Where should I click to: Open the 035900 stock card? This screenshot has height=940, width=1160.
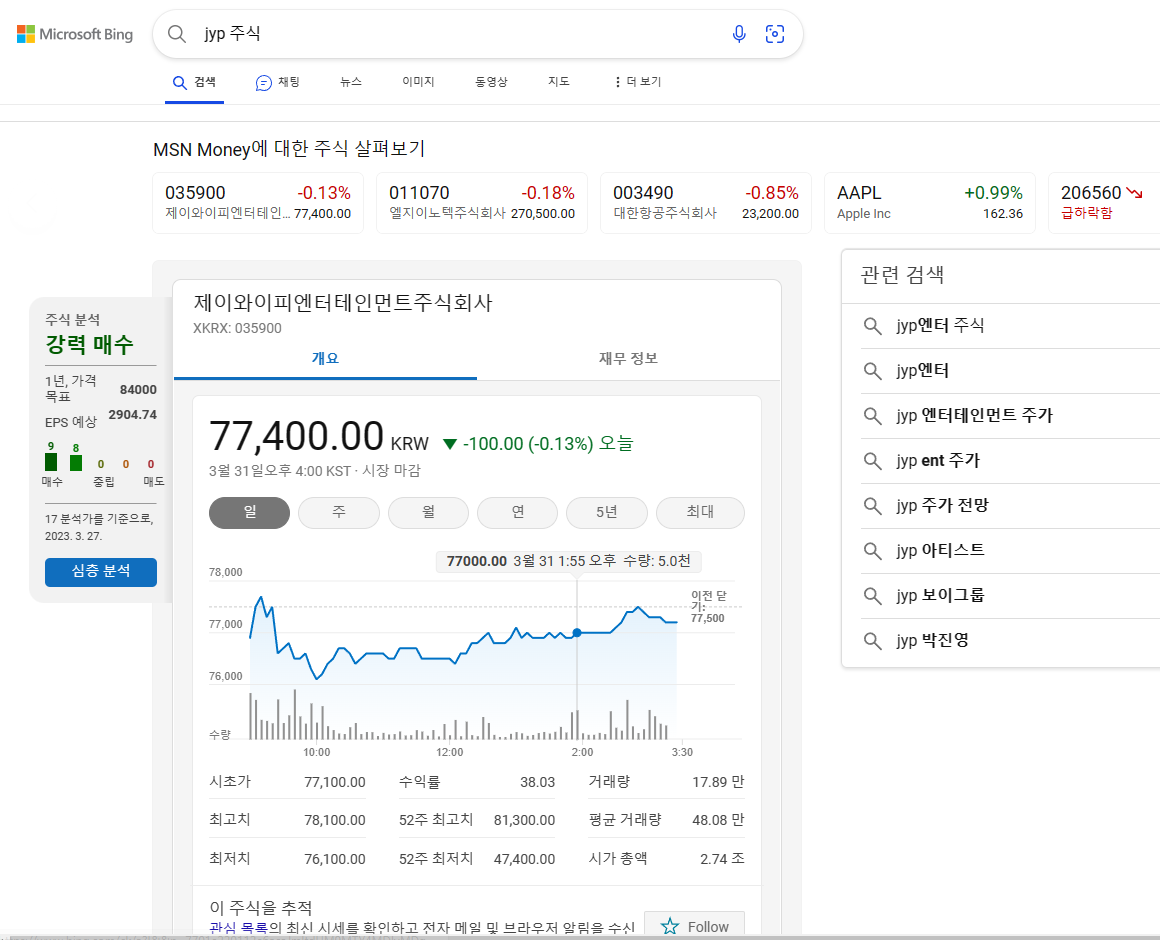[x=257, y=203]
